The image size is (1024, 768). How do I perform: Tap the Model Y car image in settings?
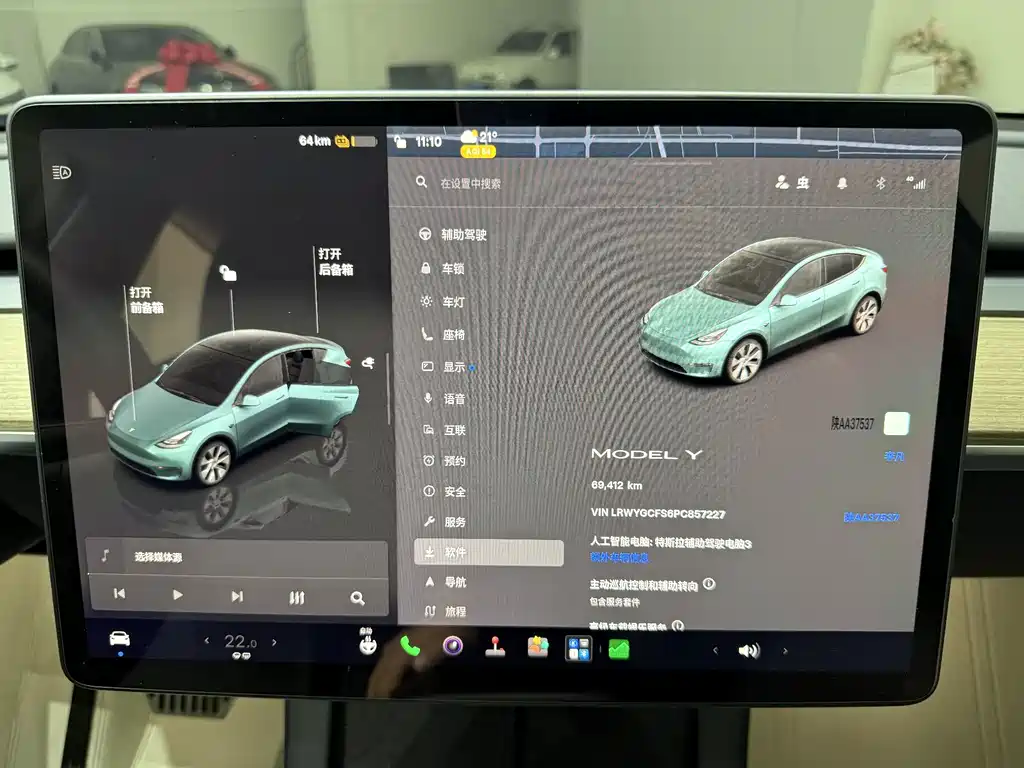click(x=763, y=309)
